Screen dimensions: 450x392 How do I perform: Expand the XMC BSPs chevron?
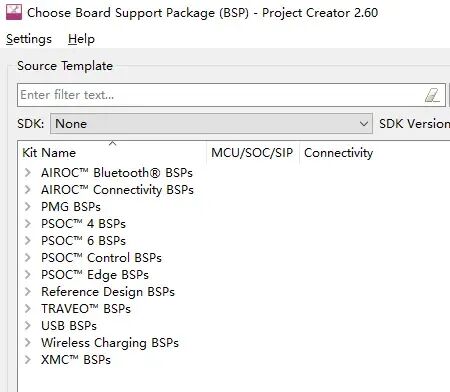pyautogui.click(x=28, y=360)
